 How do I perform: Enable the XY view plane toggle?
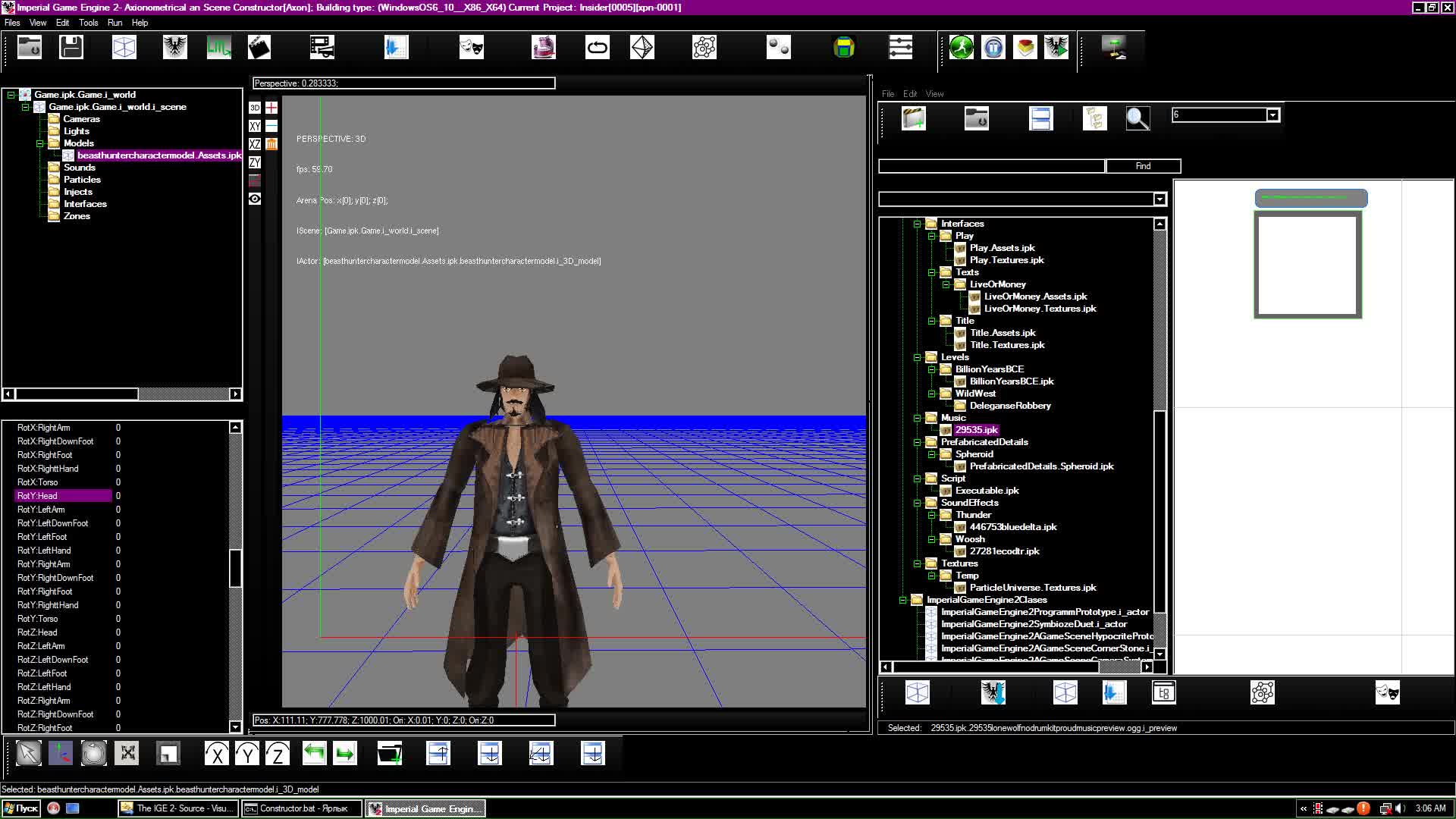coord(254,126)
